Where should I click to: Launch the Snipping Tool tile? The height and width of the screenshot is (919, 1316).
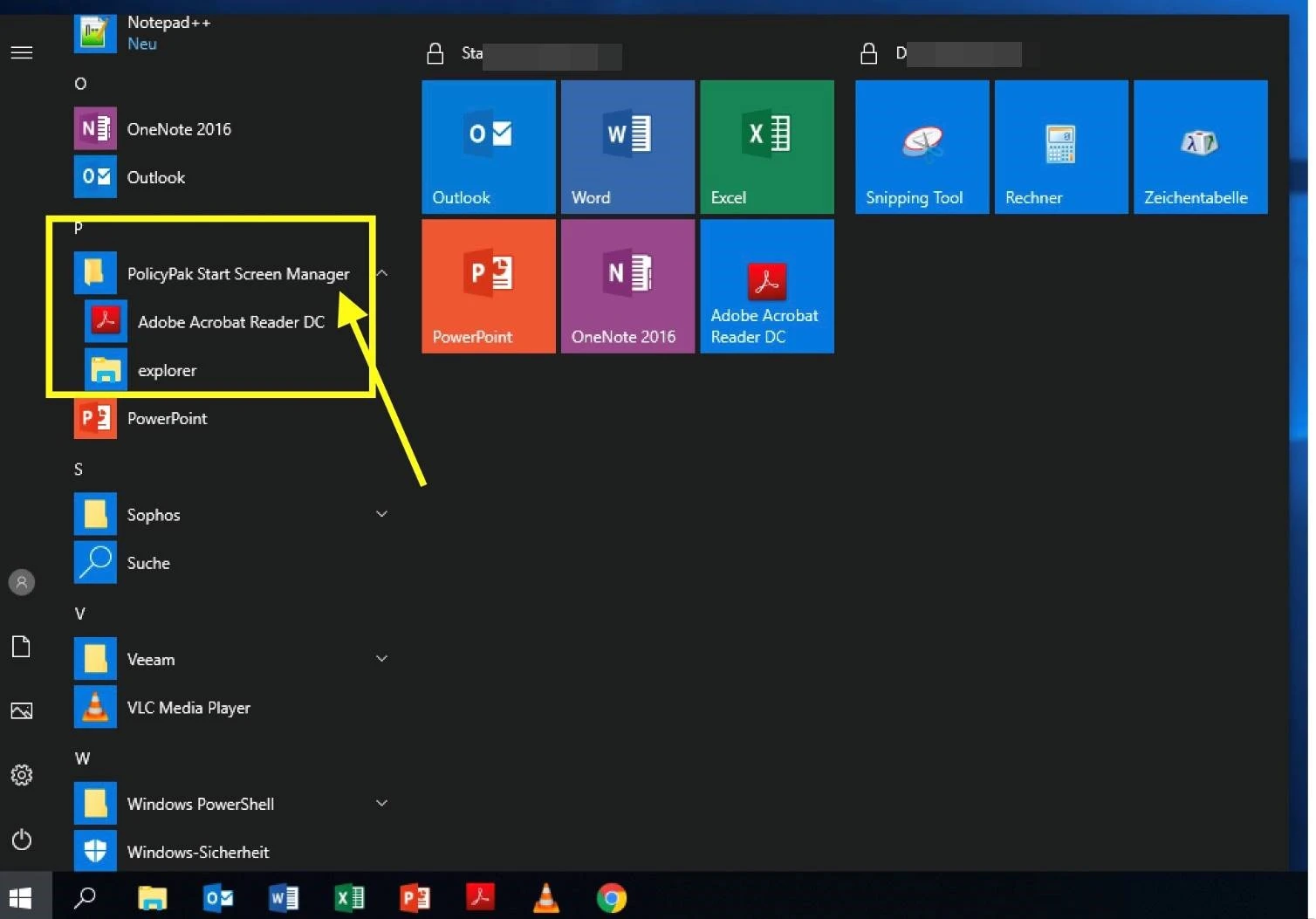(922, 147)
